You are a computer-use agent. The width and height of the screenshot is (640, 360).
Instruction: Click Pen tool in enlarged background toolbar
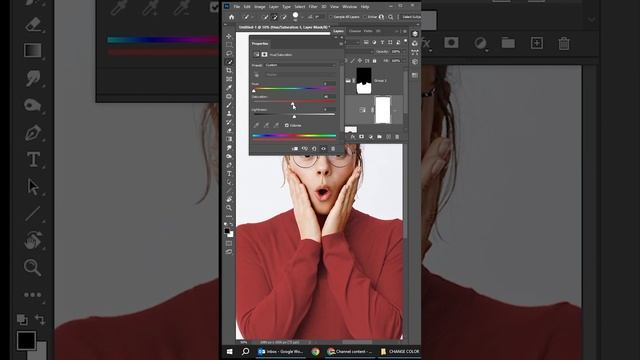pyautogui.click(x=33, y=133)
